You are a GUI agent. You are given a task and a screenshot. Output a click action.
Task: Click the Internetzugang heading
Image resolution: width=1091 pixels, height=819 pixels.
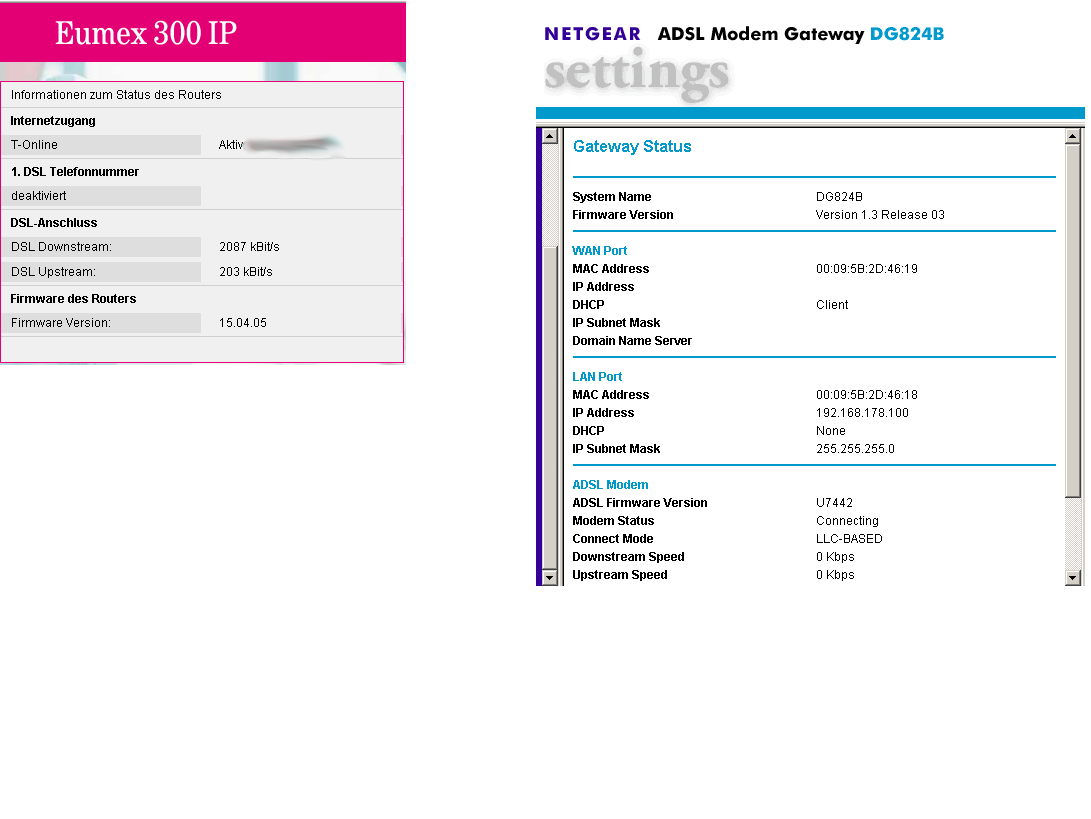pyautogui.click(x=53, y=120)
